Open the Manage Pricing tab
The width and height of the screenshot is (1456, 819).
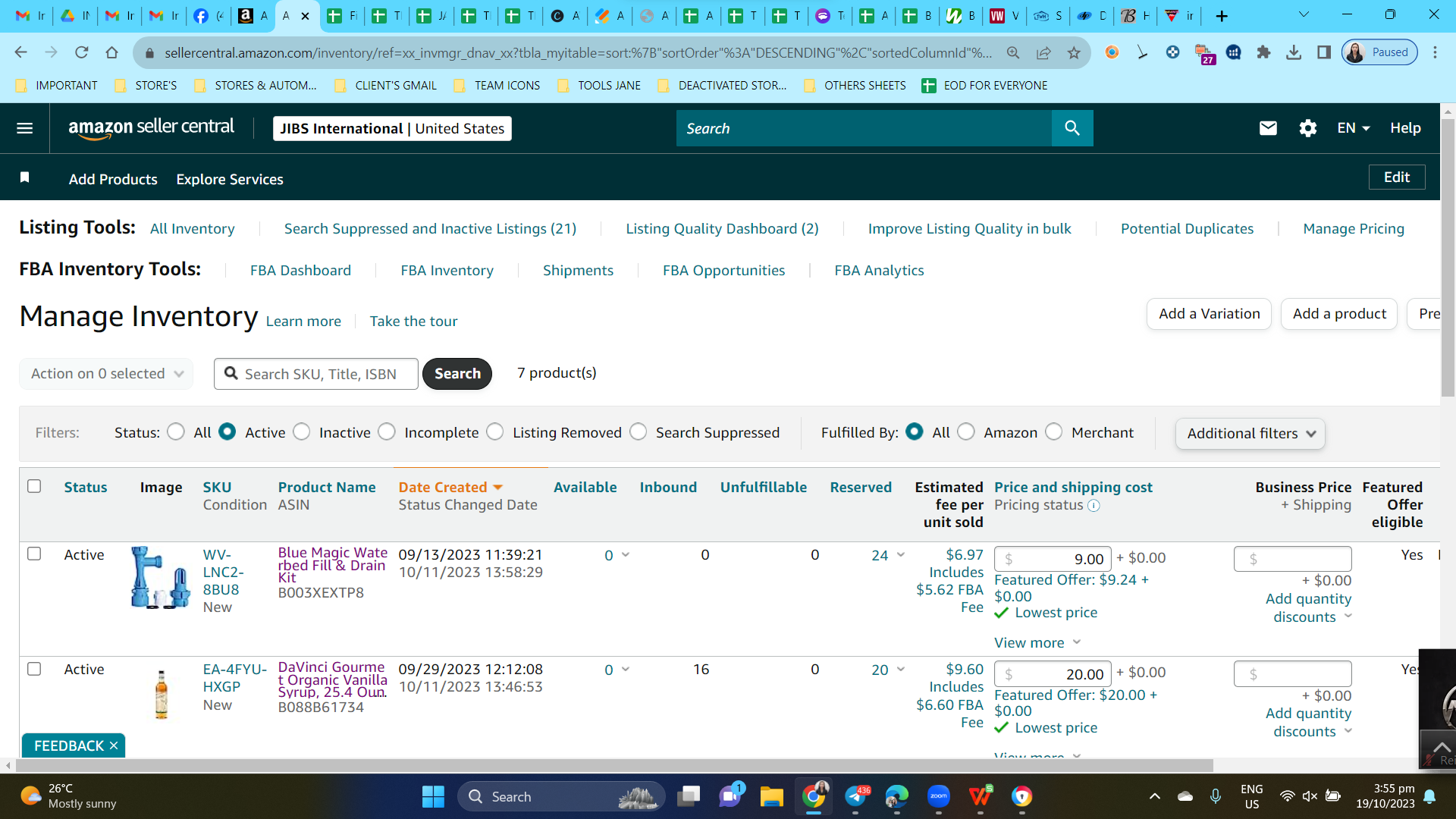click(1354, 229)
